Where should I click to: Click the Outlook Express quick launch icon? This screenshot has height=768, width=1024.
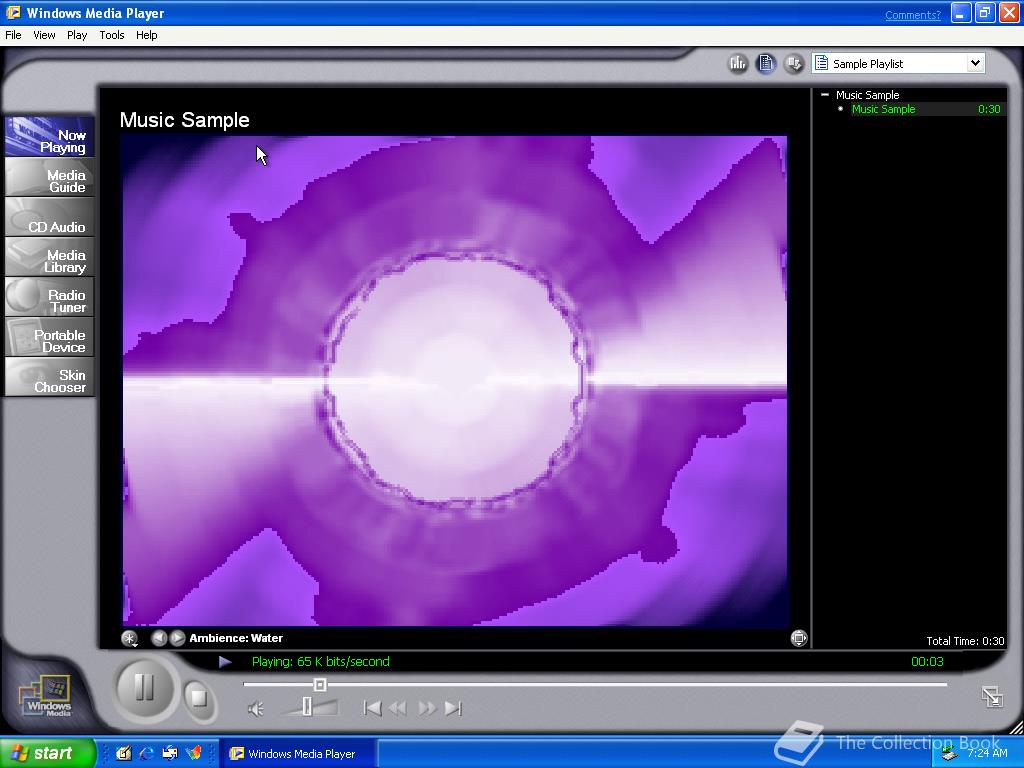[170, 754]
